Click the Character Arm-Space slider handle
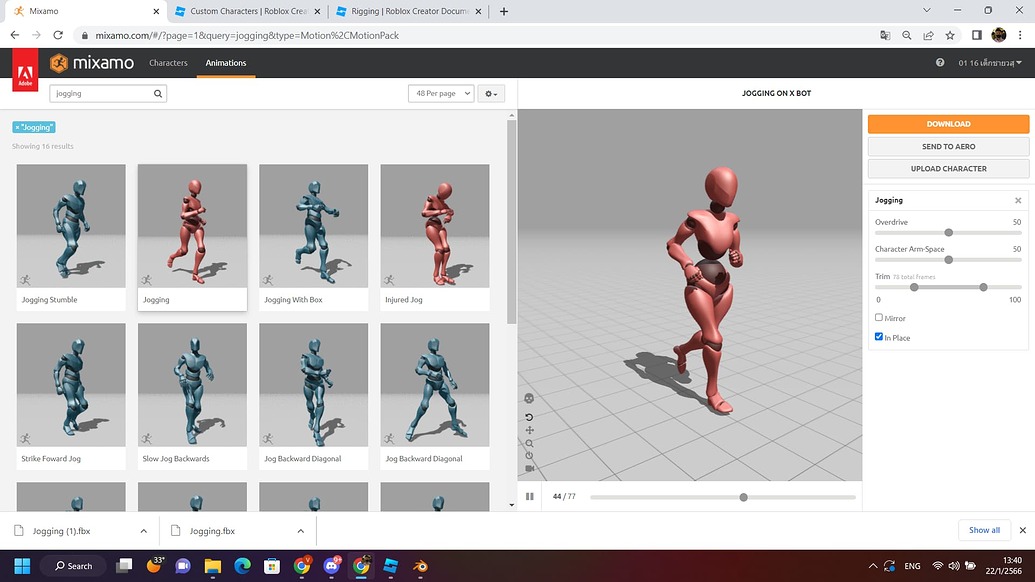 [x=949, y=260]
